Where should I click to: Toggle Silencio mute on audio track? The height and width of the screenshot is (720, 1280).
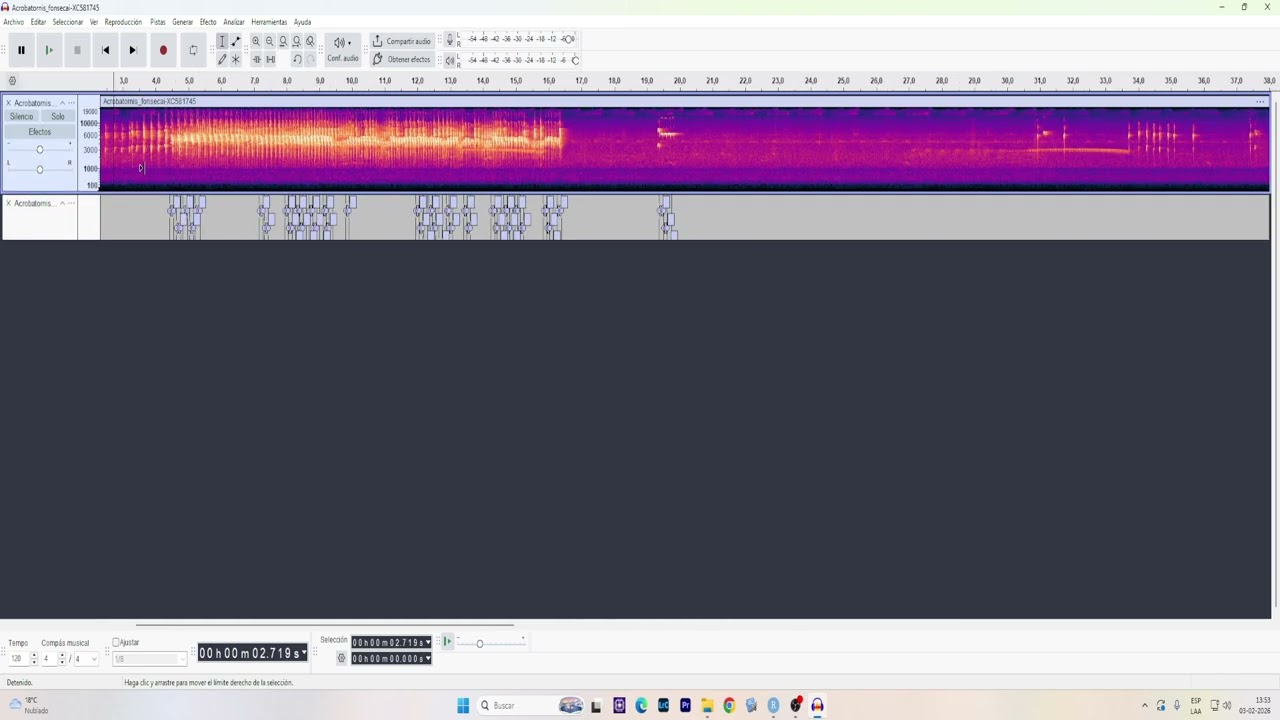21,117
